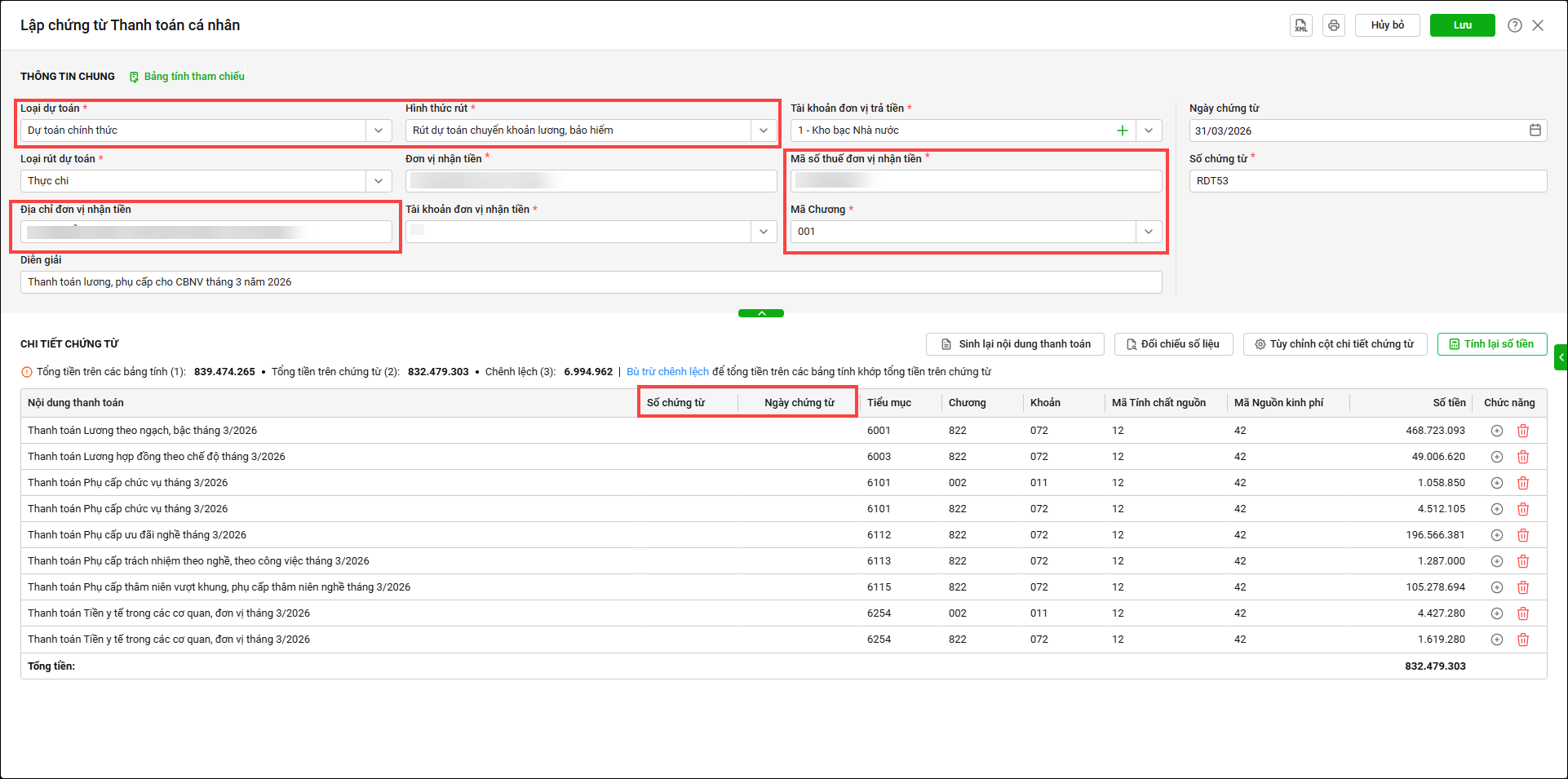Click the Hủy bỏ button
Image resolution: width=1568 pixels, height=779 pixels.
point(1387,25)
